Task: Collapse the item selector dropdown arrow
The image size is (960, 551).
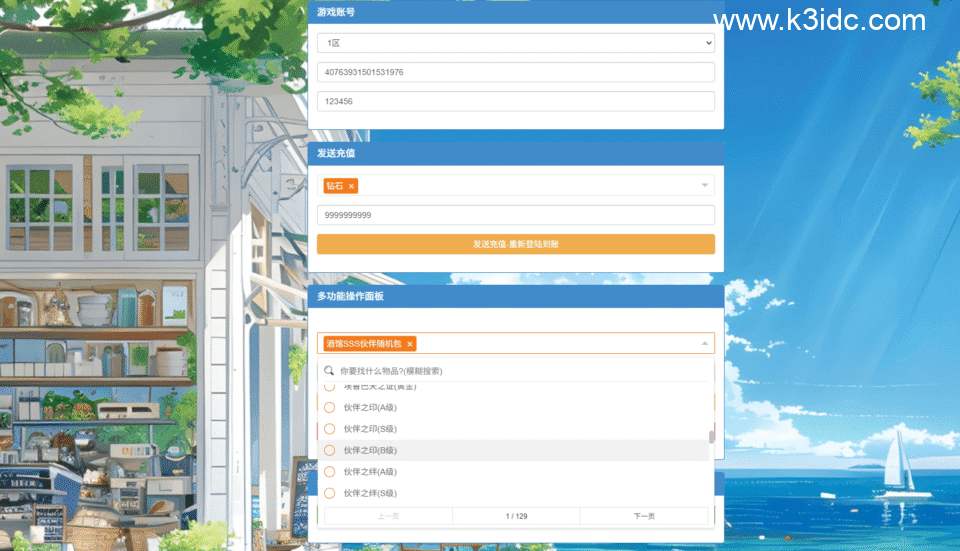Action: pyautogui.click(x=705, y=343)
